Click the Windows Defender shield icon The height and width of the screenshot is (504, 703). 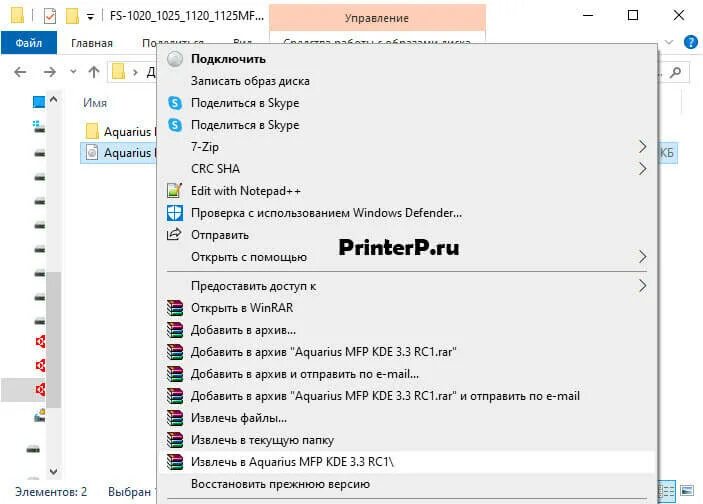(174, 213)
